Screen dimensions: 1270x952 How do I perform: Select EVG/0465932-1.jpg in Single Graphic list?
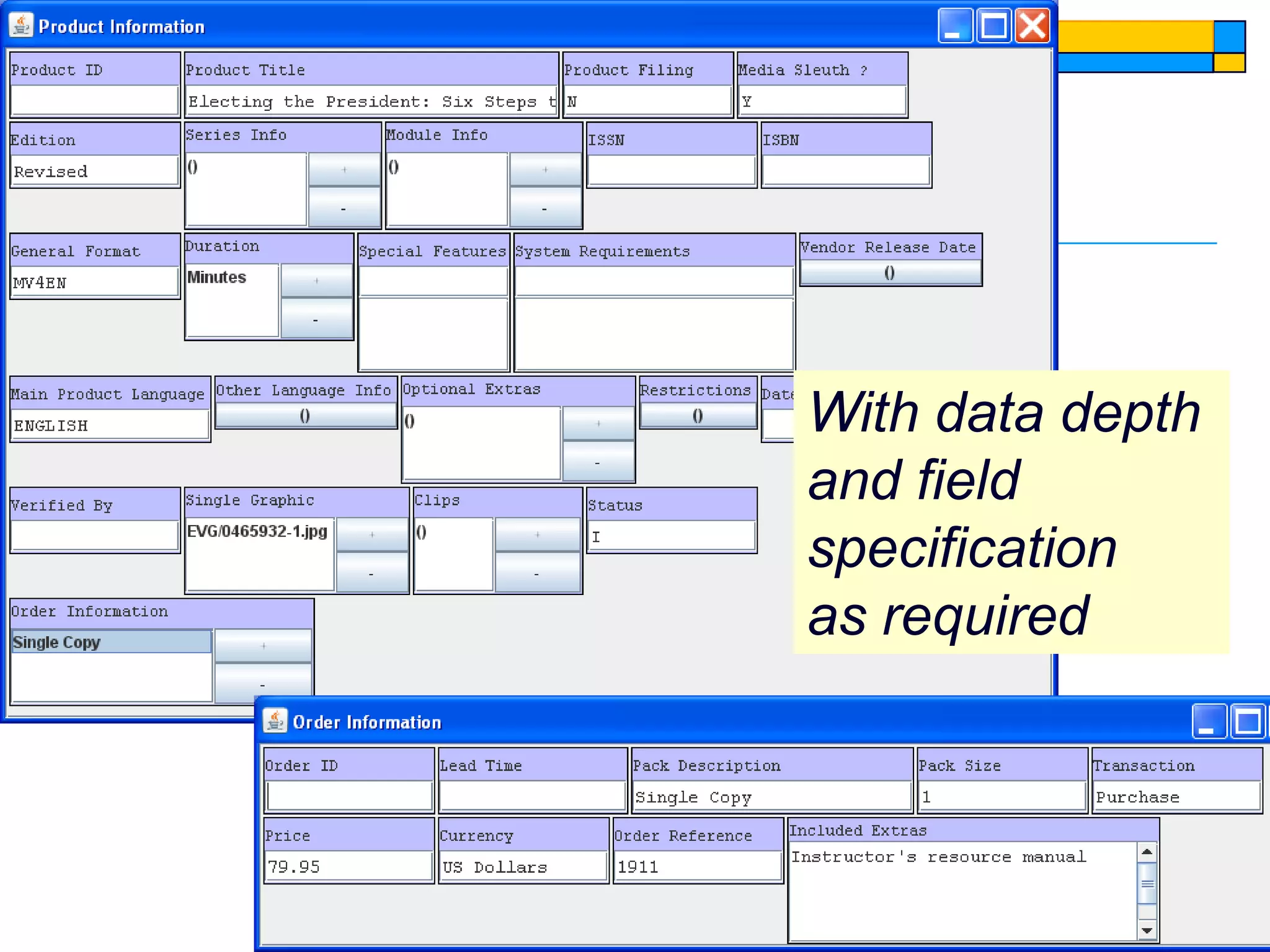coord(260,531)
